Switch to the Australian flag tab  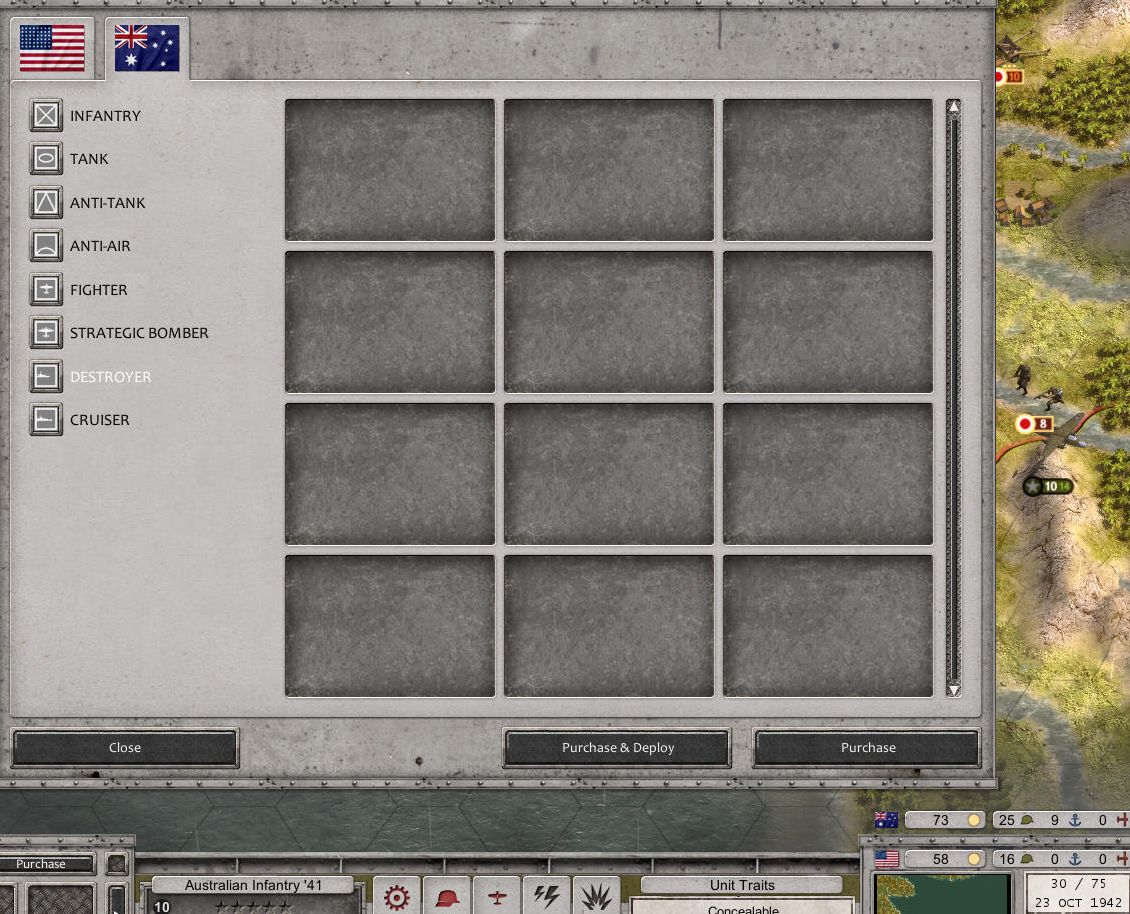pos(147,48)
